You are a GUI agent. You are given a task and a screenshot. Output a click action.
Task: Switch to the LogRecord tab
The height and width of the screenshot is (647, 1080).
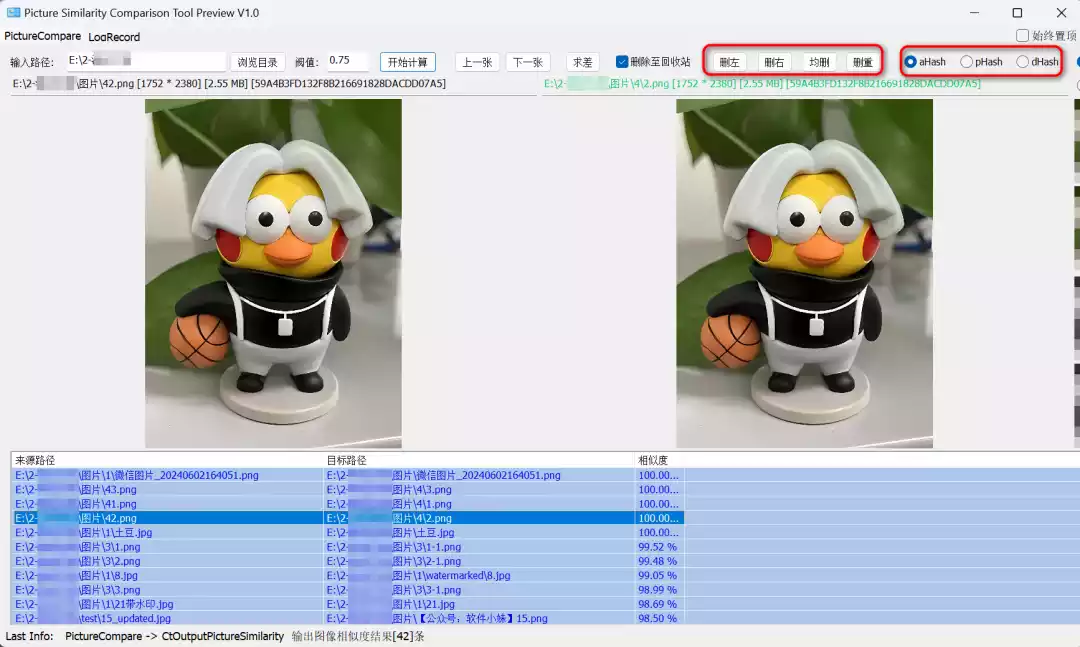(114, 37)
